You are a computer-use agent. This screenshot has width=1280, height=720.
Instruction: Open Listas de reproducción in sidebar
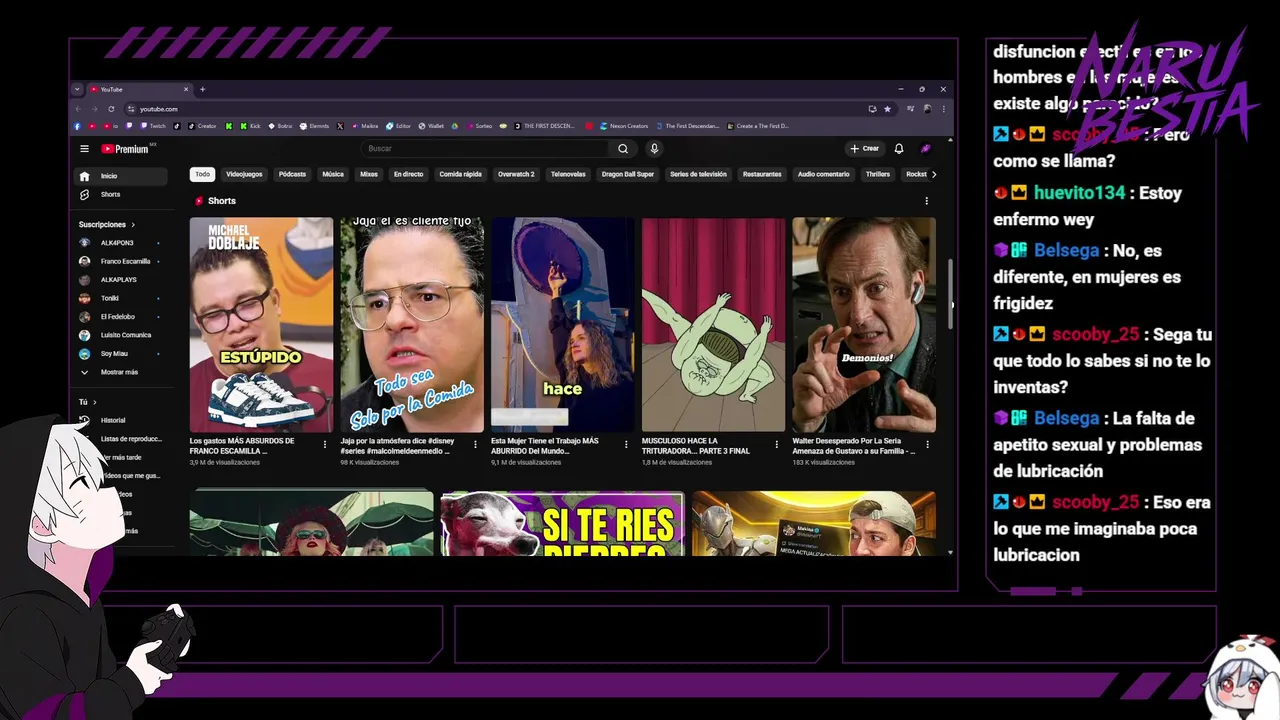(130, 439)
